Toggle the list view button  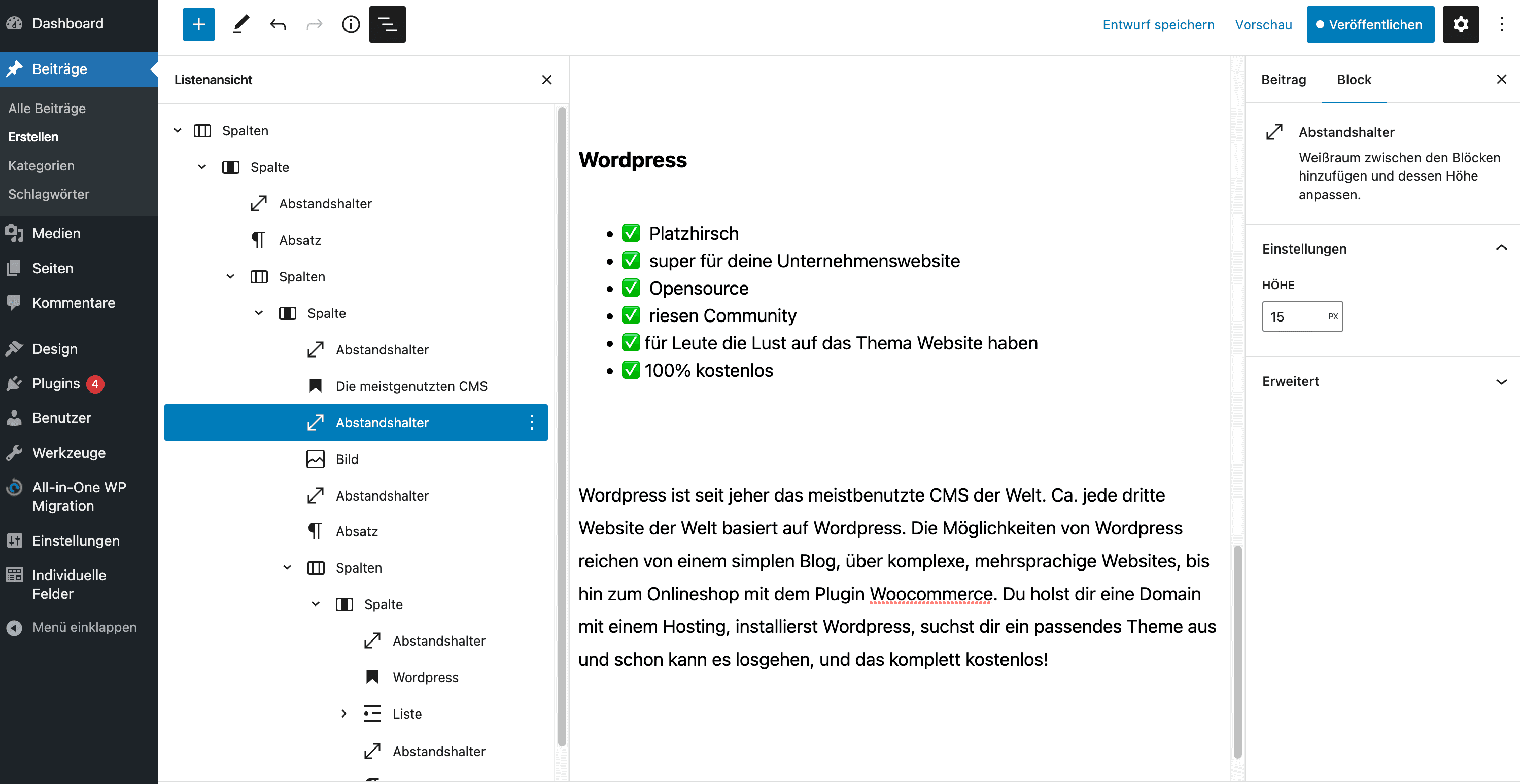(387, 24)
